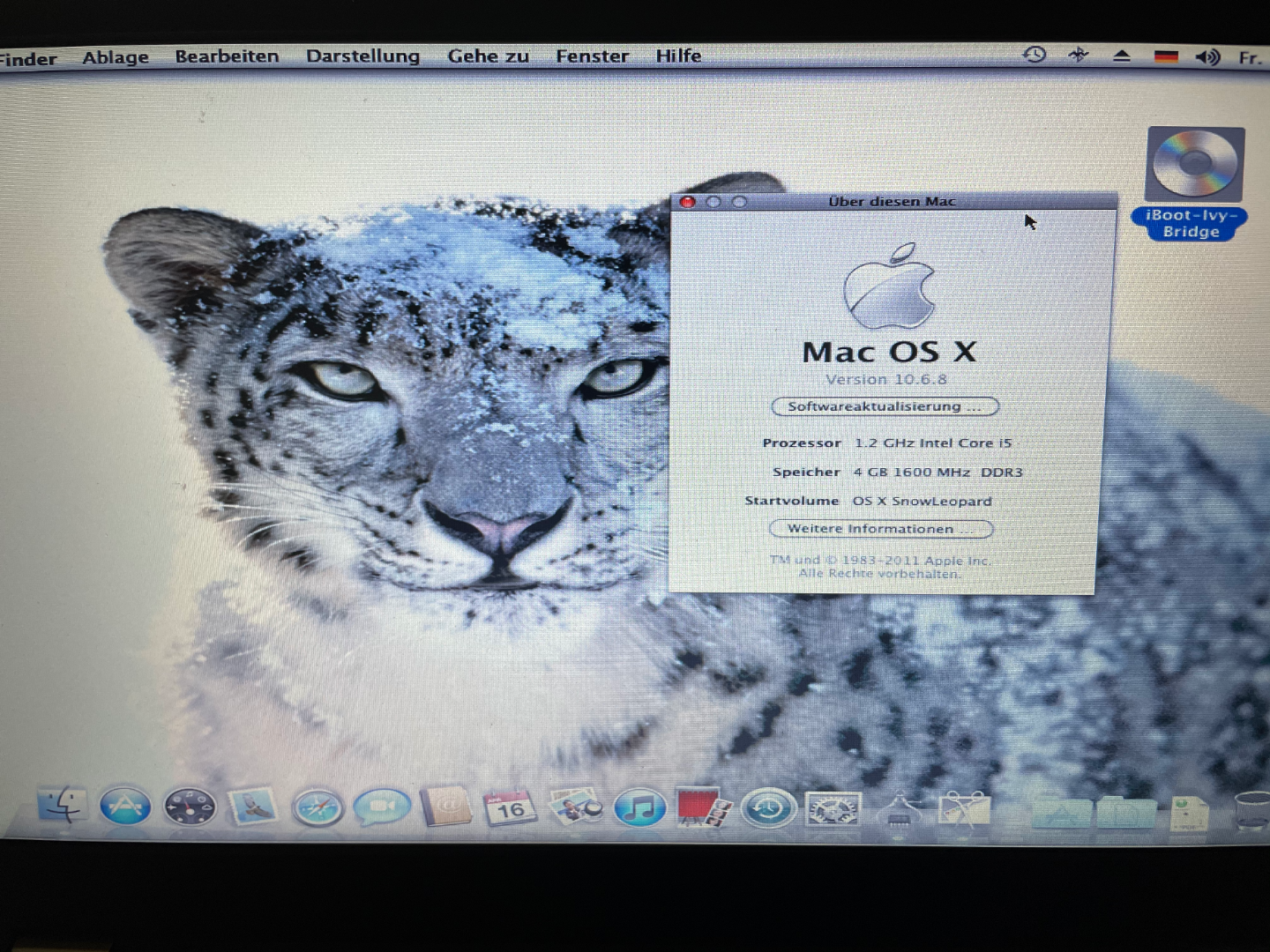The height and width of the screenshot is (952, 1270).
Task: Click the Über diesen Mac title bar
Action: pos(893,201)
